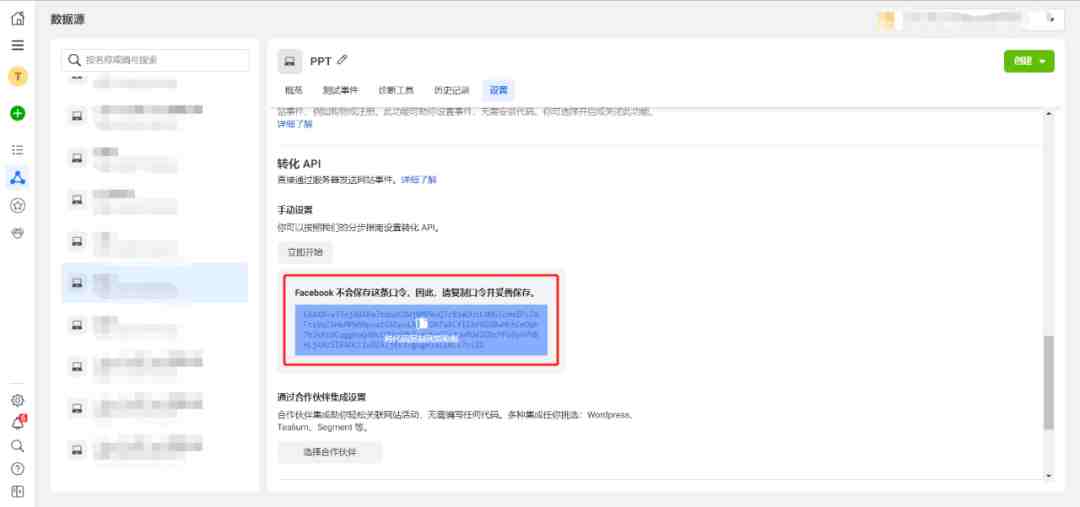Switch to the 历史记录 tab

pyautogui.click(x=452, y=91)
